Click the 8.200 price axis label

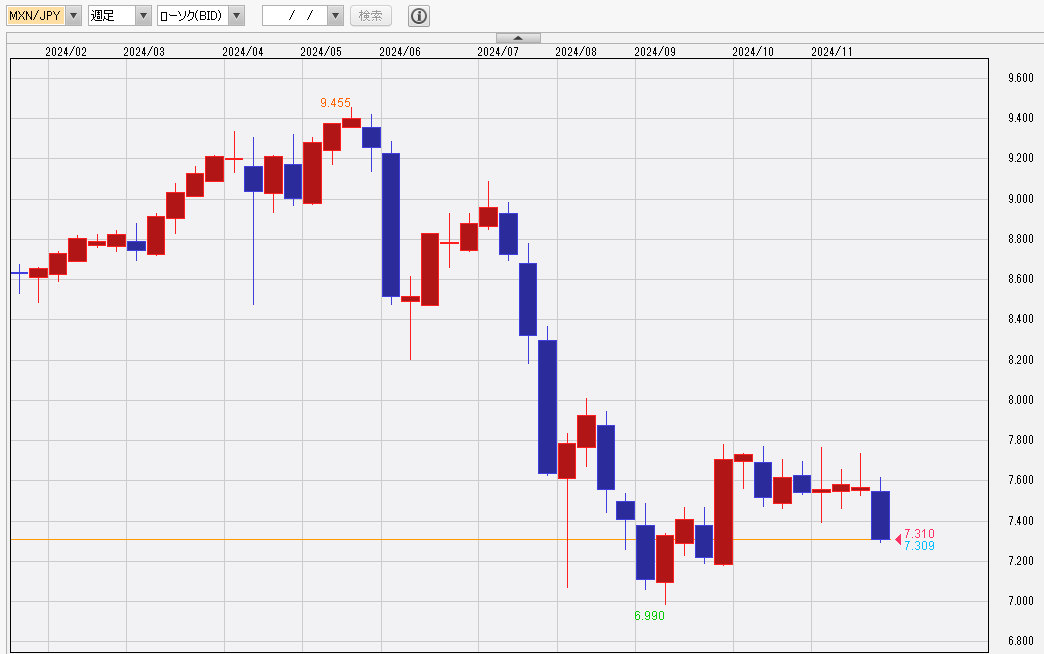coord(1021,360)
